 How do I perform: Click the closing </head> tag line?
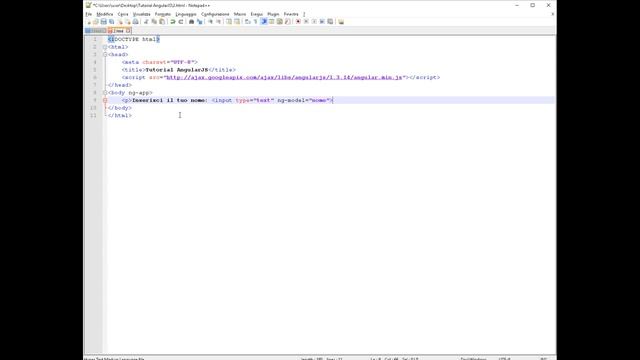point(120,85)
